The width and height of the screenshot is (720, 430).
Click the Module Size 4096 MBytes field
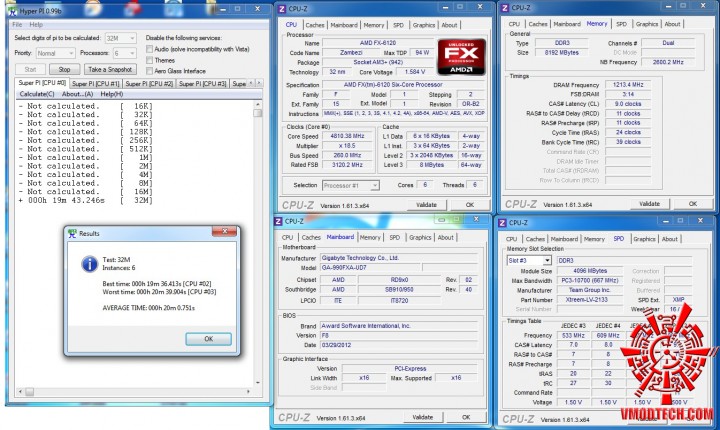590,271
